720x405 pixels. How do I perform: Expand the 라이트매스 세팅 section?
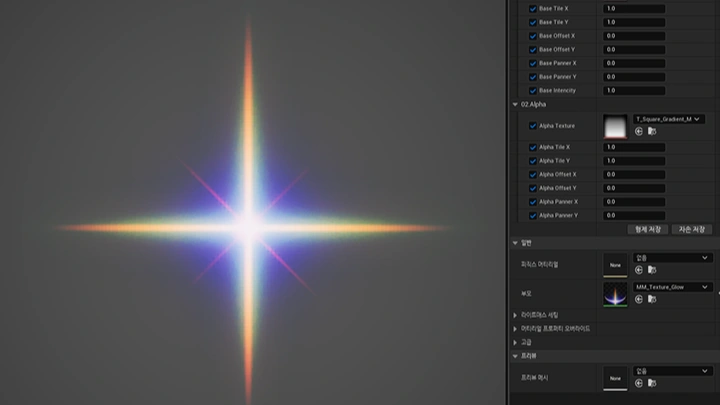click(516, 315)
